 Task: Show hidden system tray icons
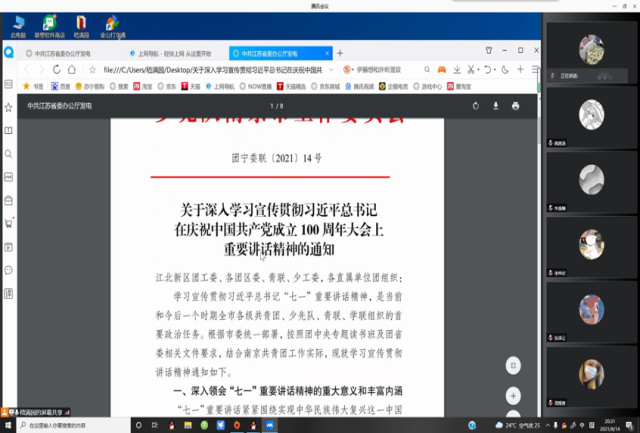click(547, 425)
